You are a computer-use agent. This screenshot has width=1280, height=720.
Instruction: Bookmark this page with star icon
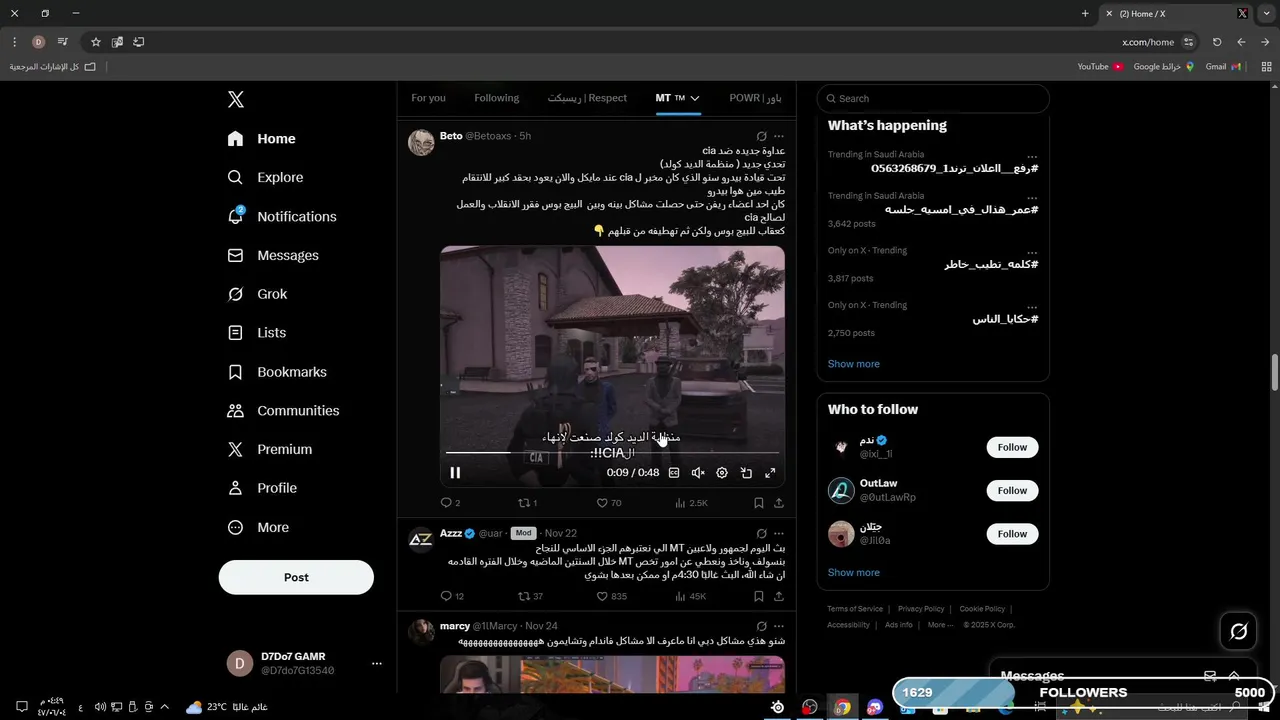tap(96, 42)
